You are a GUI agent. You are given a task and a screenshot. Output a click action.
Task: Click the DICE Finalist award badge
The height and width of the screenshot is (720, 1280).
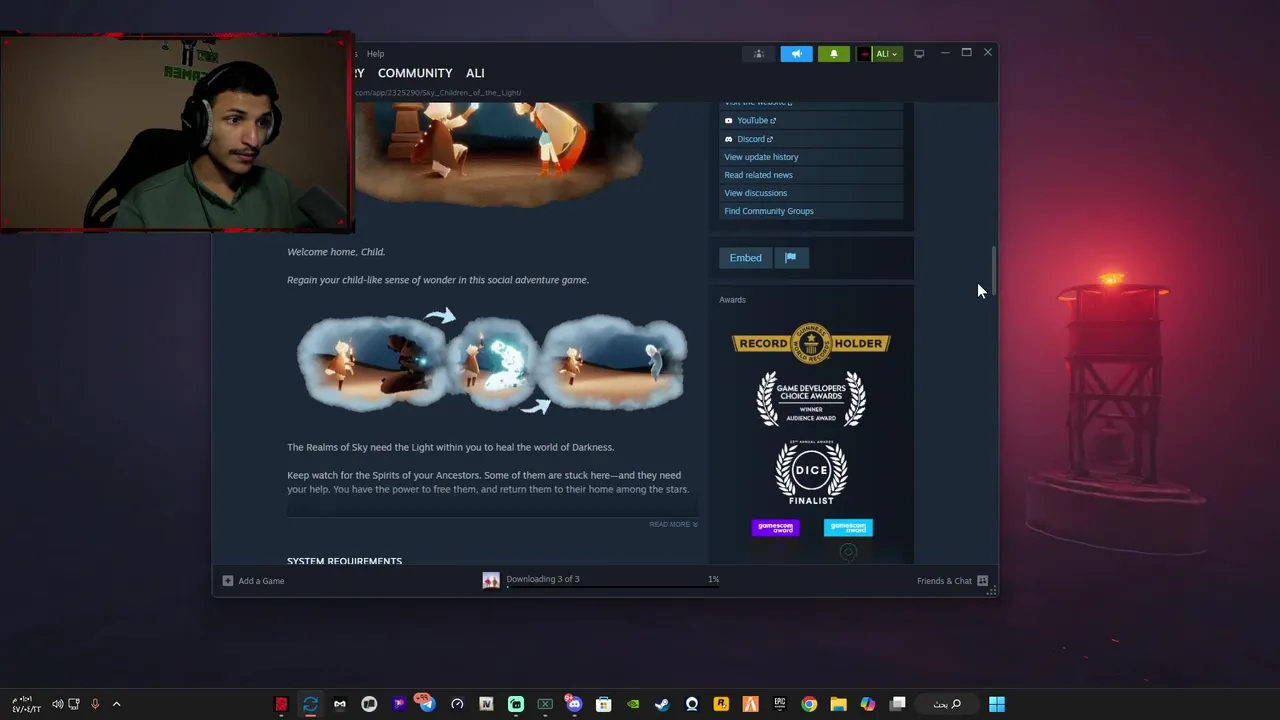pos(811,472)
